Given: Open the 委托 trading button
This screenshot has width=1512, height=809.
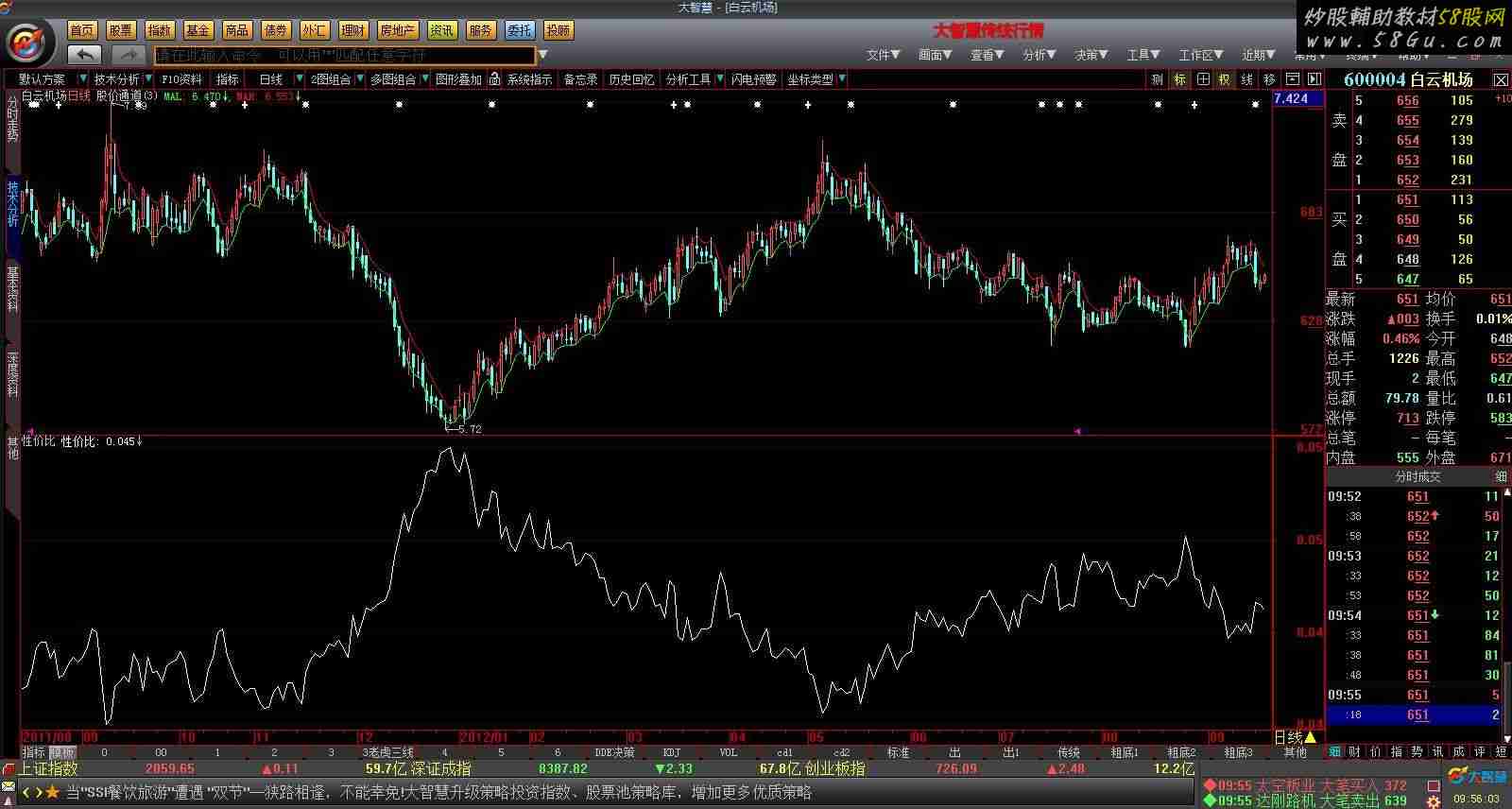Looking at the screenshot, I should [x=519, y=30].
